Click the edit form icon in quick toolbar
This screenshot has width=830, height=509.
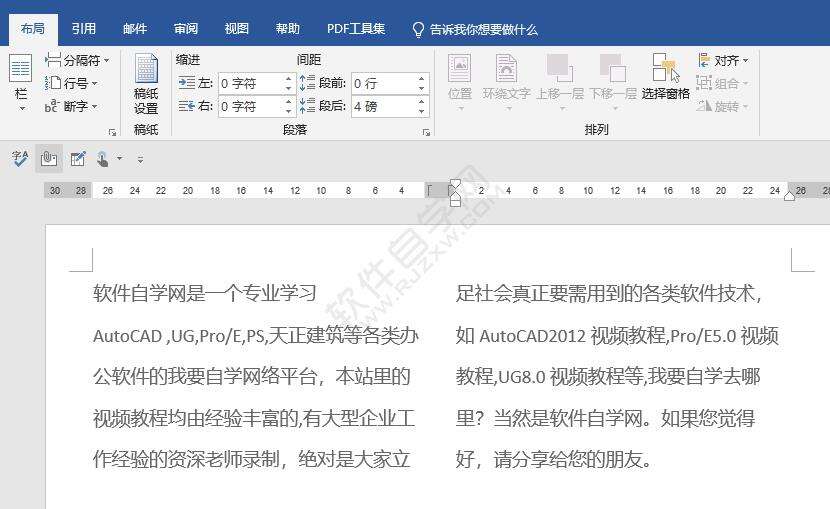78,158
